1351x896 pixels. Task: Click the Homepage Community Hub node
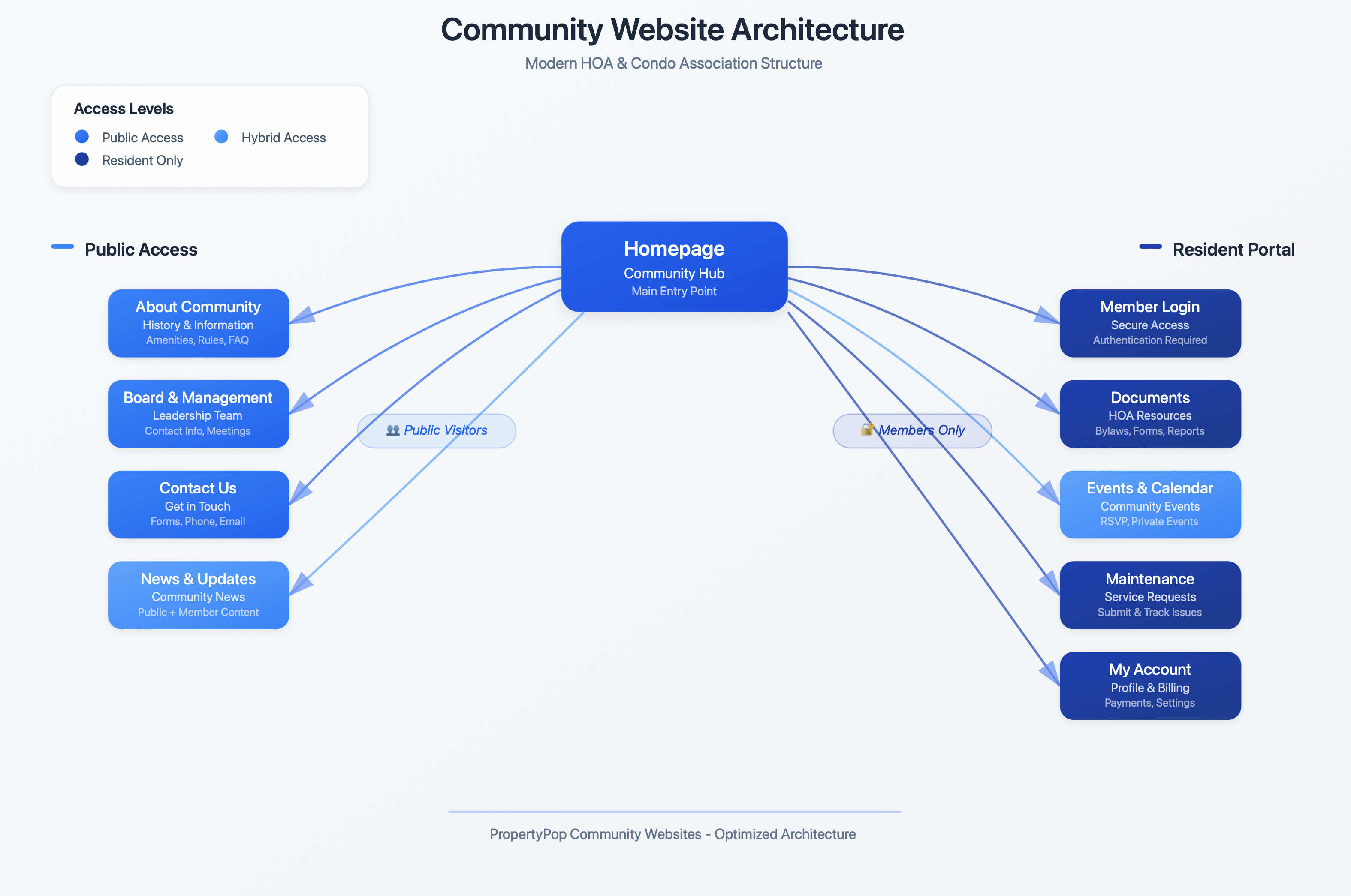tap(674, 266)
